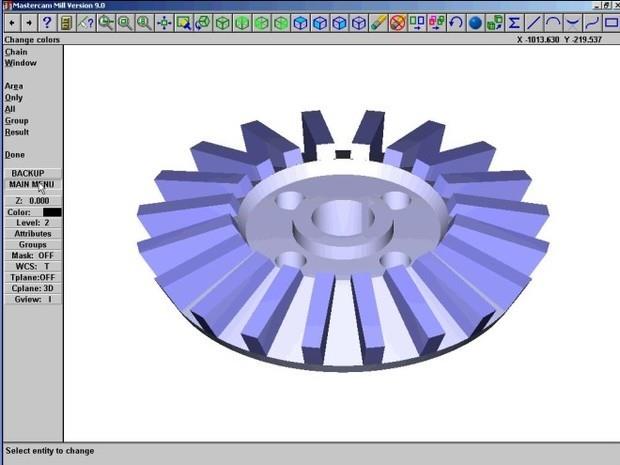620x465 pixels.
Task: Open the WCS: T selector
Action: point(32,267)
